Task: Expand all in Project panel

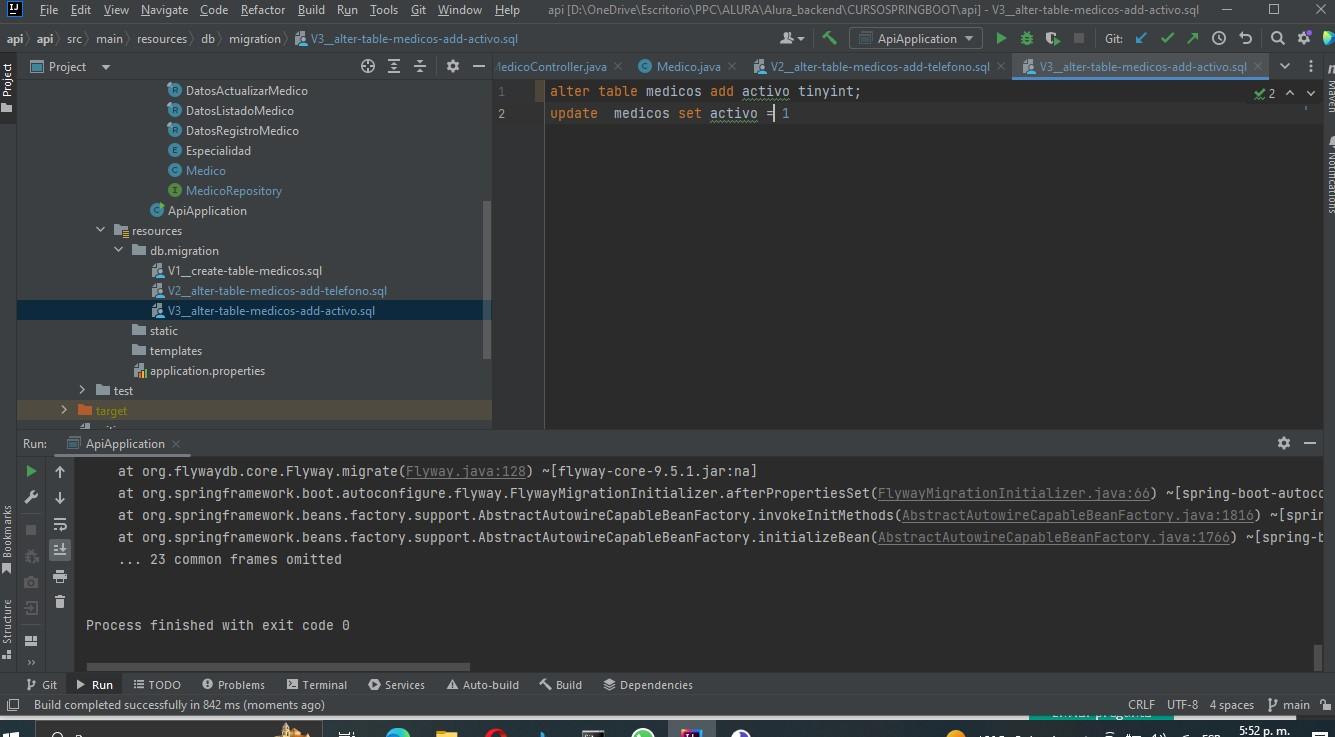Action: (394, 66)
